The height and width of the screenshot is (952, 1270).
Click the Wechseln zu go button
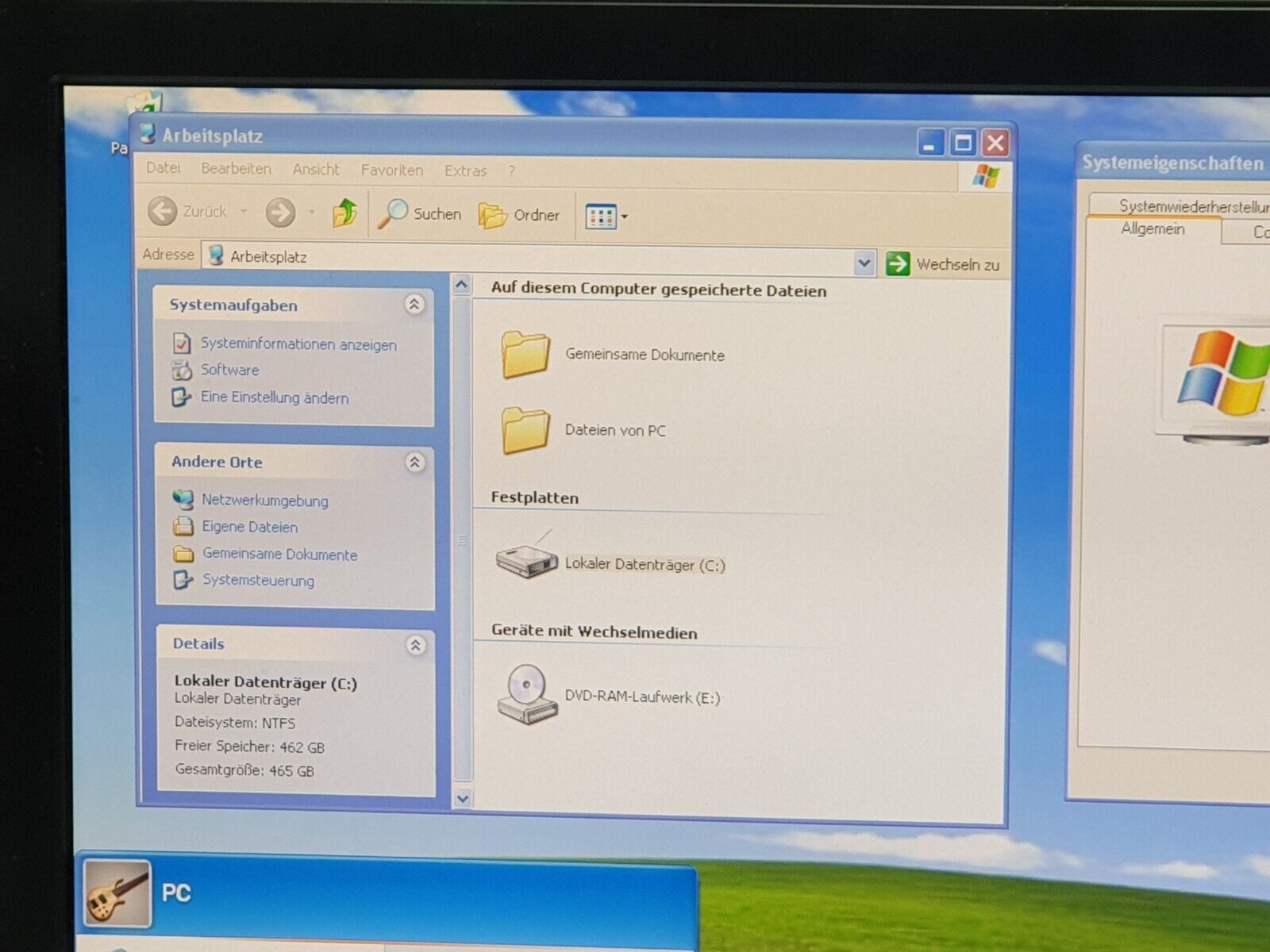943,264
